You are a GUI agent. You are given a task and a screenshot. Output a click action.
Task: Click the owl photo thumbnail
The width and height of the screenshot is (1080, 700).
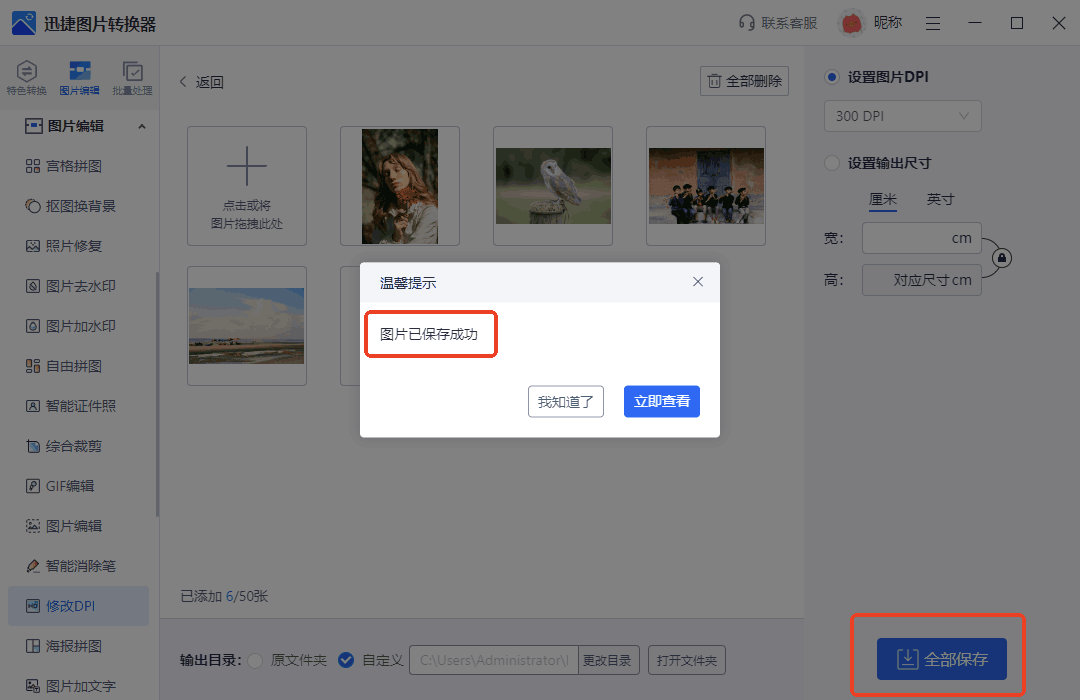tap(553, 185)
